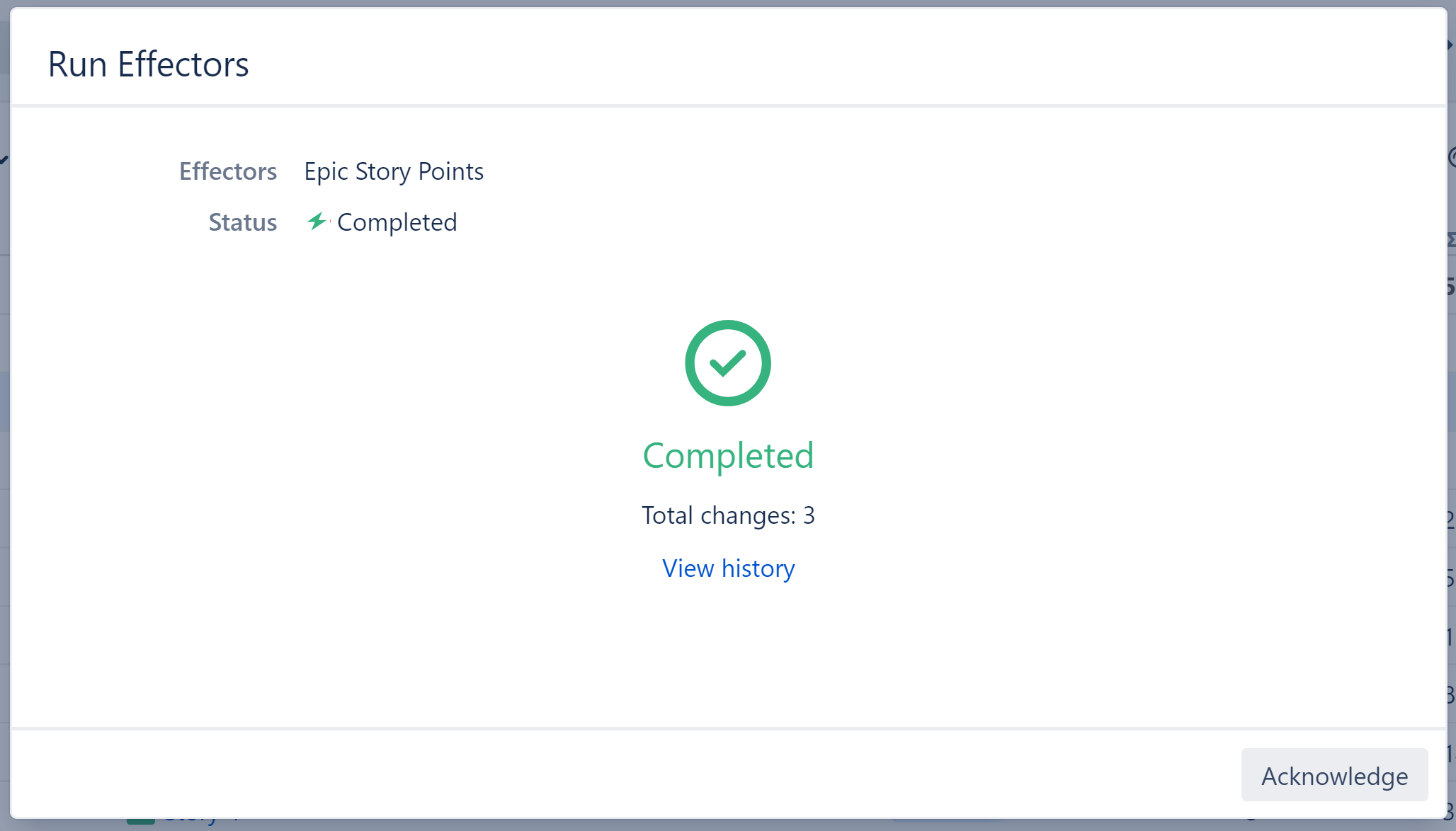The height and width of the screenshot is (831, 1456).
Task: Click the green lightning bolt status icon
Action: (x=317, y=222)
